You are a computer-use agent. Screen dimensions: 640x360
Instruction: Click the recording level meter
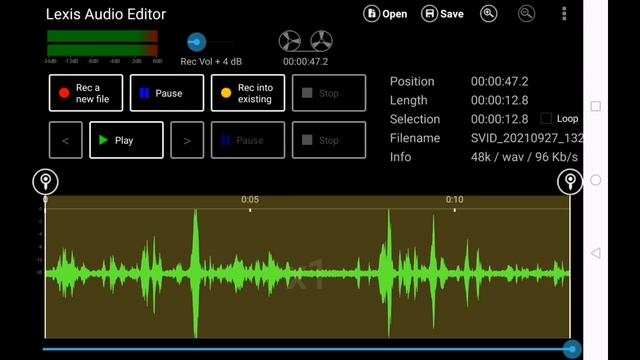[x=102, y=43]
